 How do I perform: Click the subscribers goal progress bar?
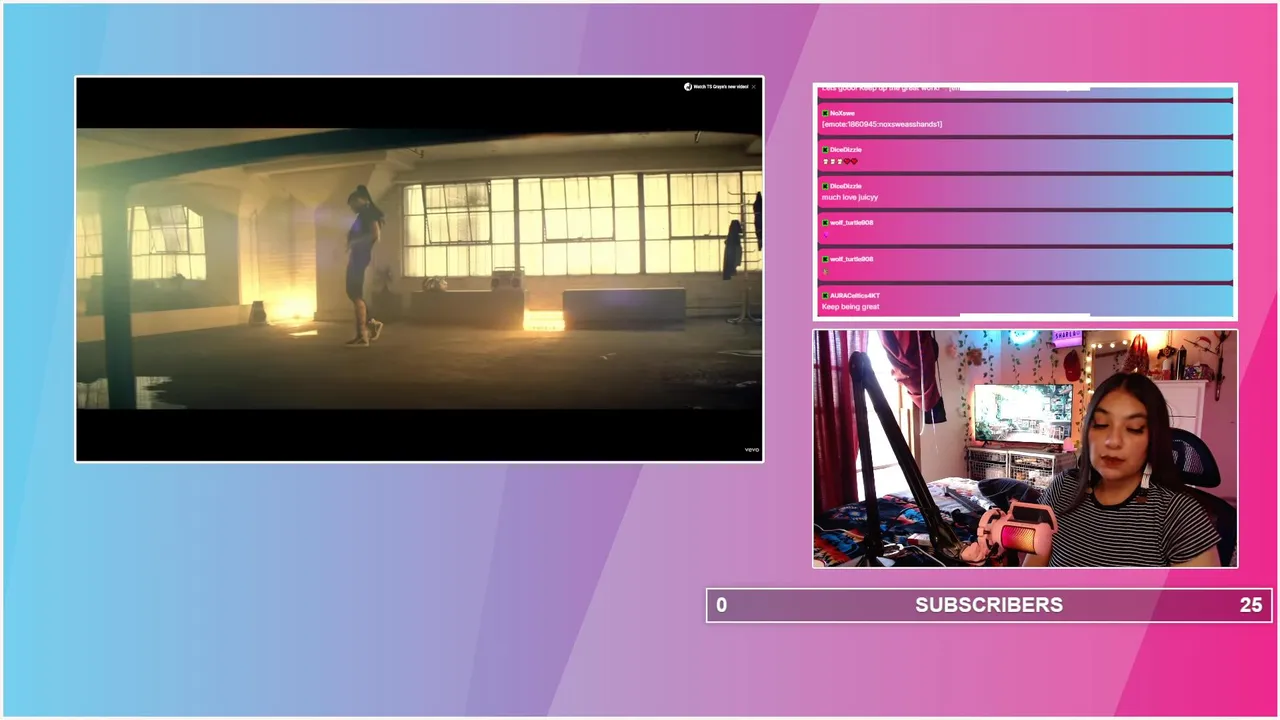[x=989, y=605]
